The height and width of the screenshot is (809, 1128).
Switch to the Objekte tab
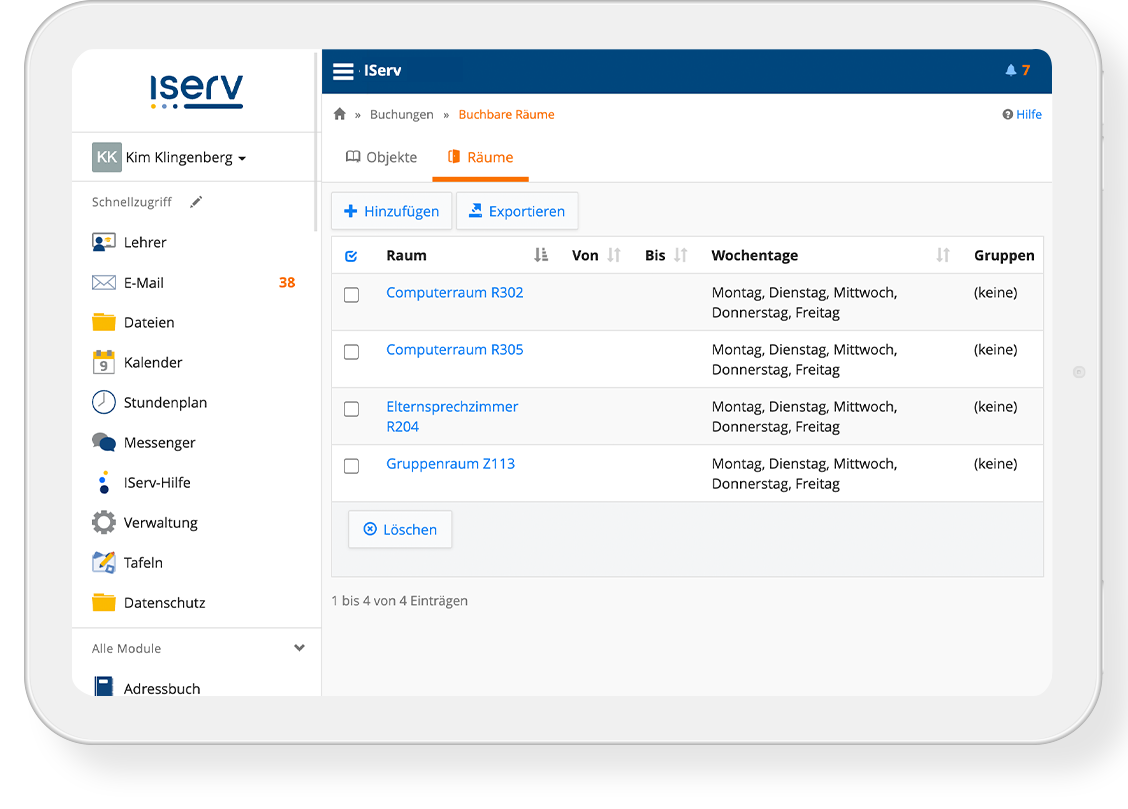381,157
